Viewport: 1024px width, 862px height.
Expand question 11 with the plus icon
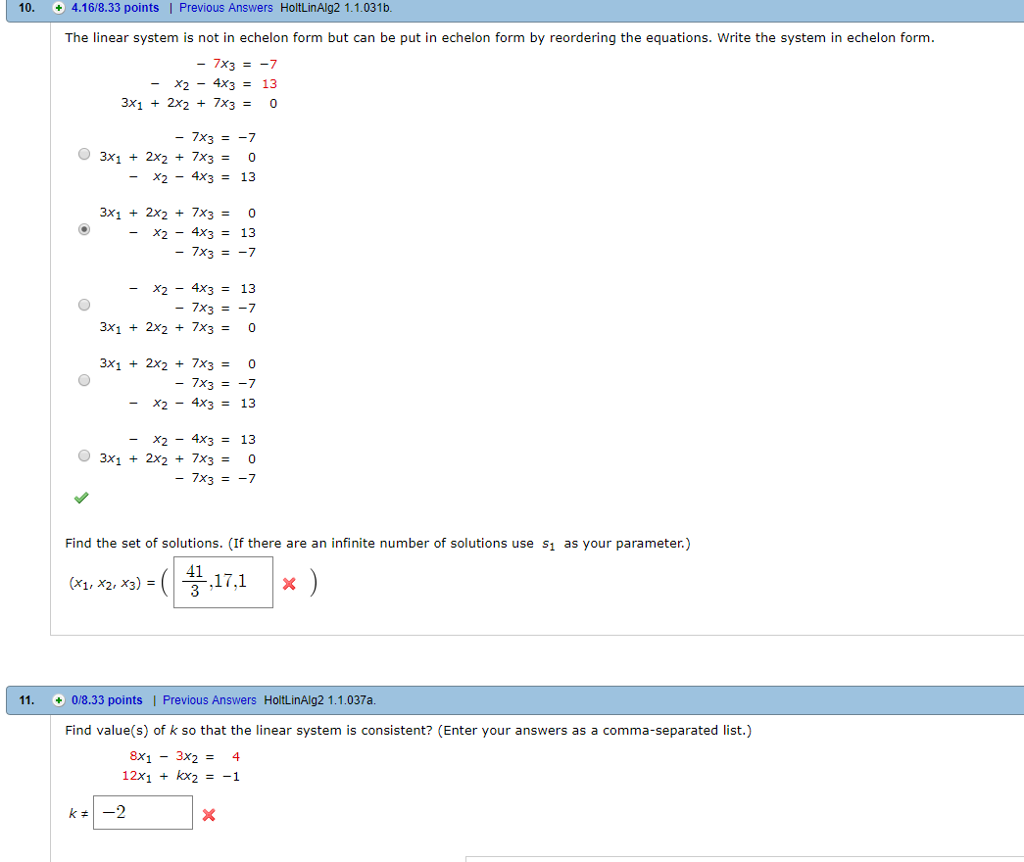click(x=59, y=700)
